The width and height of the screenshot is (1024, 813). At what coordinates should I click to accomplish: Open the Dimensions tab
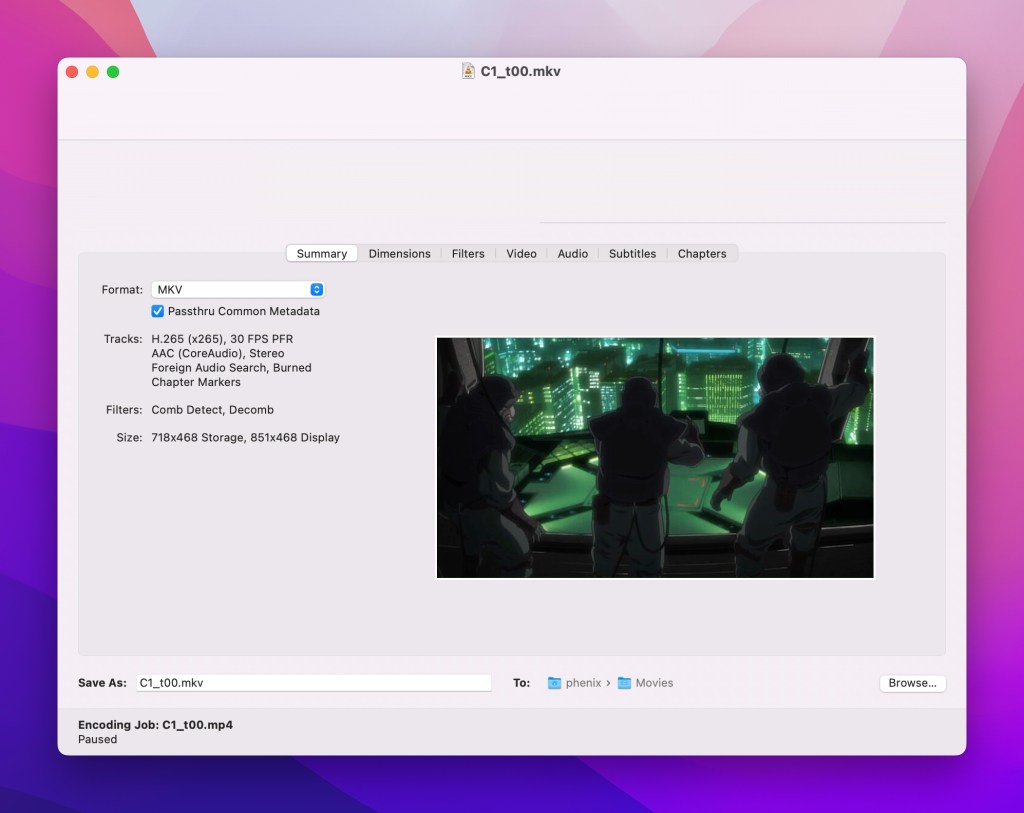click(399, 254)
